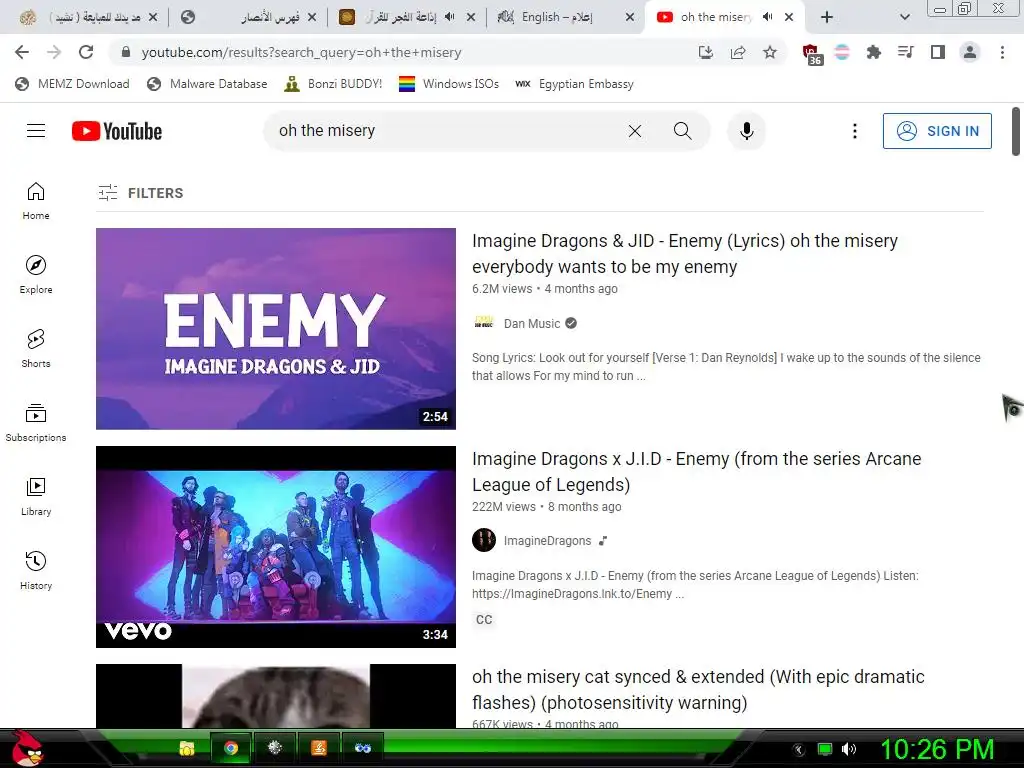Viewport: 1024px width, 768px height.
Task: Click the YouTube logo
Action: [117, 131]
